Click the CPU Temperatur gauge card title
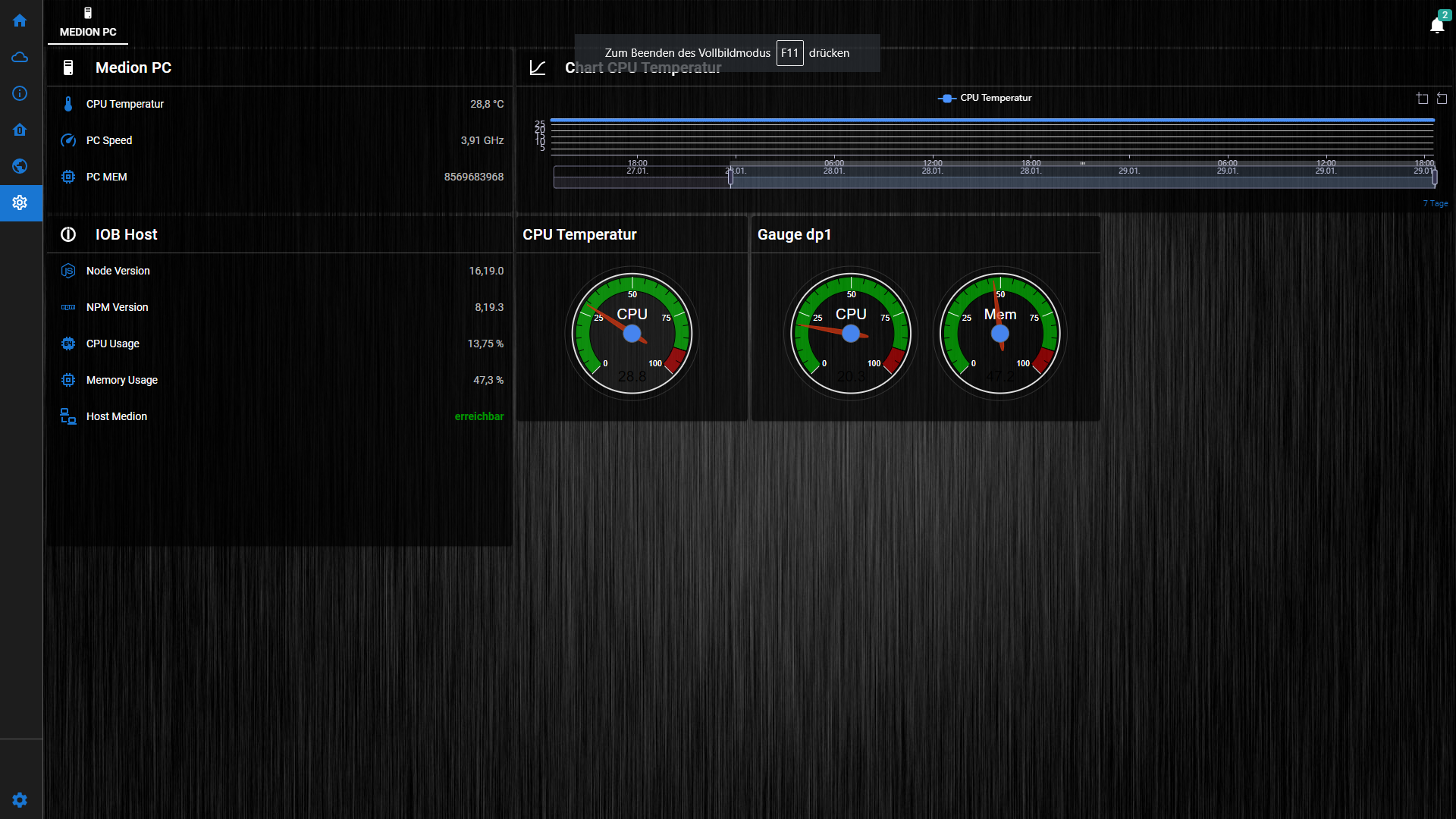Image resolution: width=1456 pixels, height=819 pixels. pyautogui.click(x=579, y=234)
